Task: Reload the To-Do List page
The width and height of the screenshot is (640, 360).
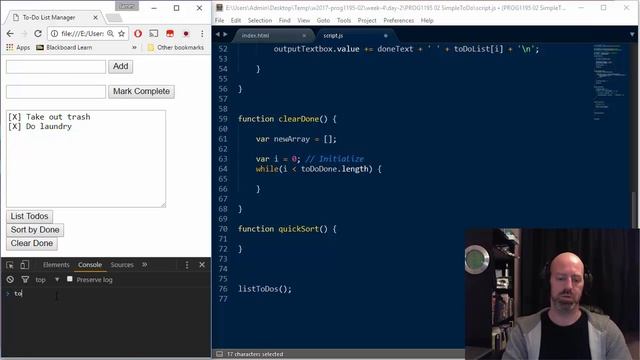Action: point(38,33)
